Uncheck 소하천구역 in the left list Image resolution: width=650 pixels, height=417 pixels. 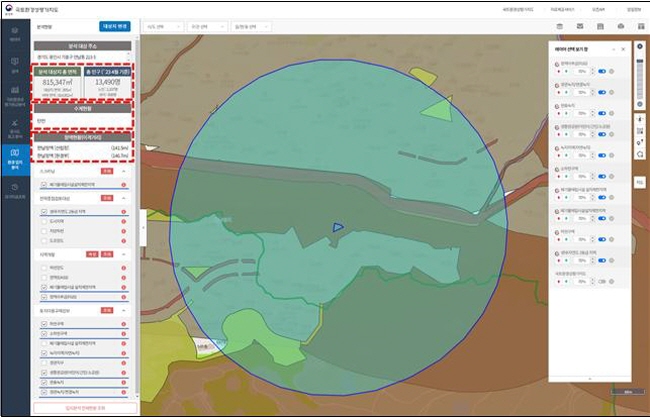point(44,334)
